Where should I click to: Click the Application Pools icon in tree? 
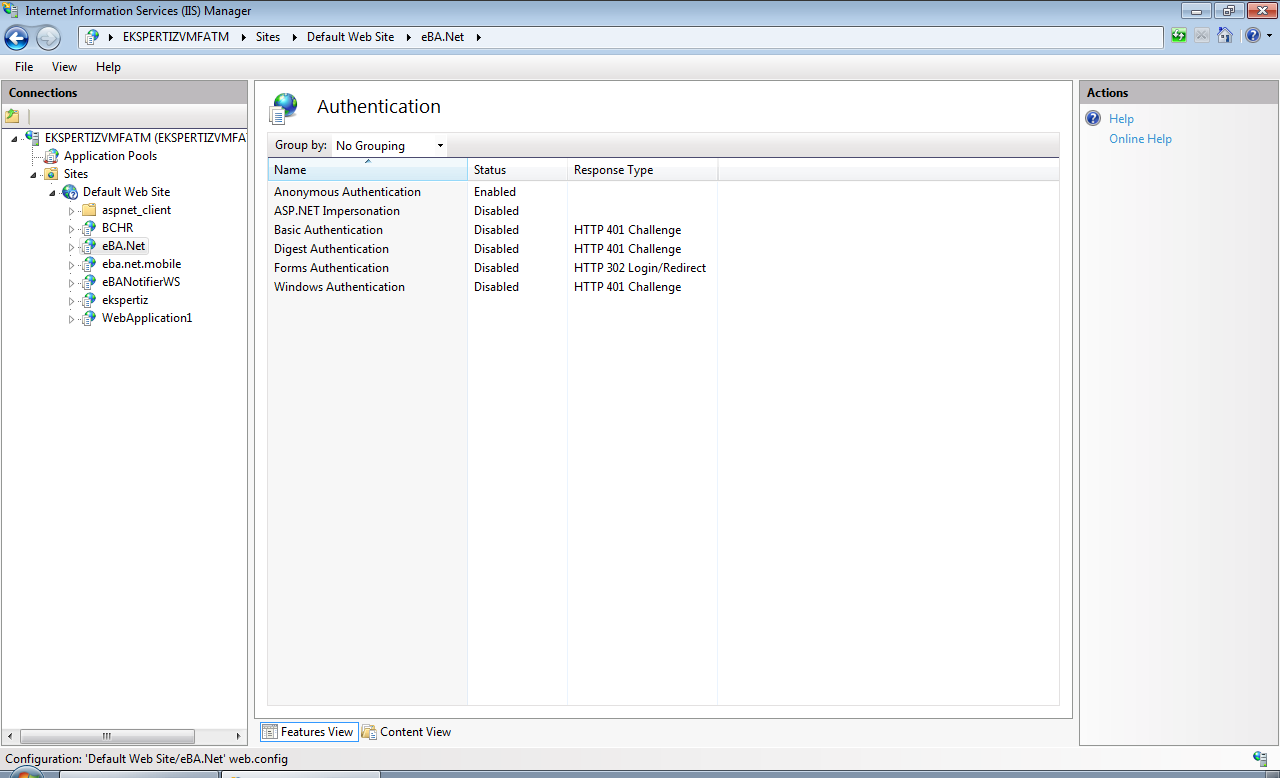[x=51, y=156]
